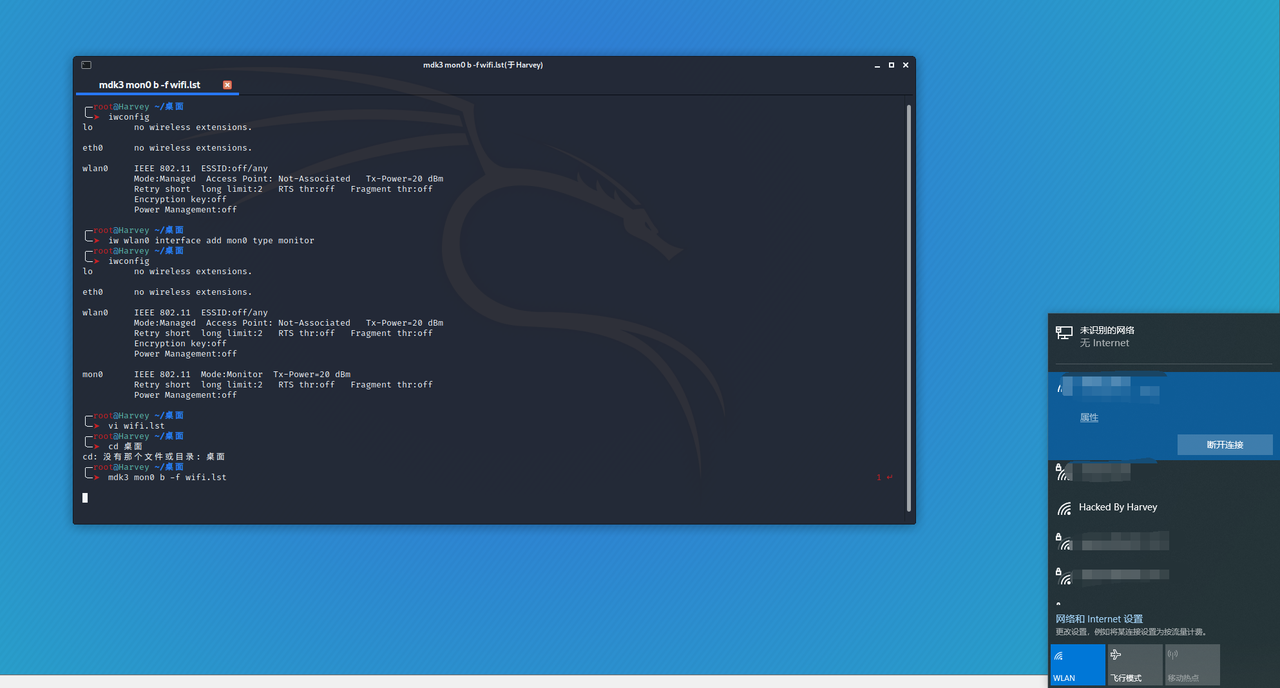
Task: Open 属性 link of connected network
Action: pyautogui.click(x=1089, y=417)
